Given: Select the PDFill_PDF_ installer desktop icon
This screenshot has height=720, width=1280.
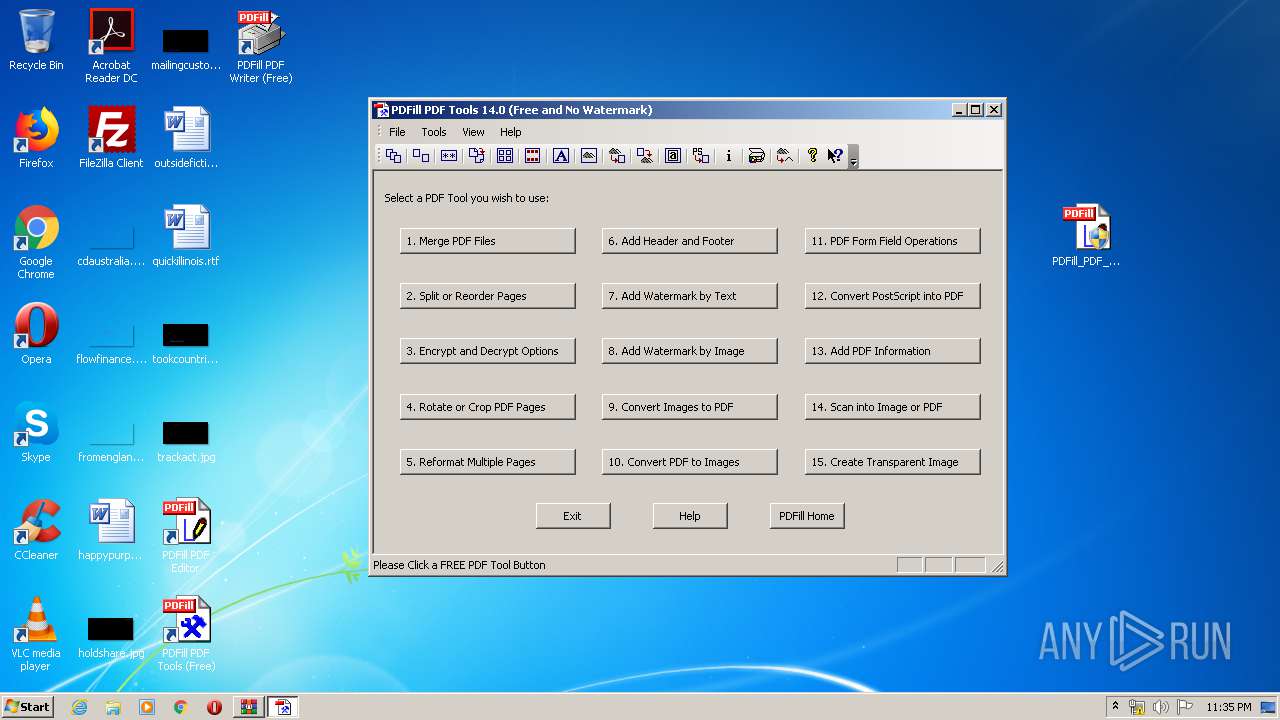Looking at the screenshot, I should [1086, 236].
